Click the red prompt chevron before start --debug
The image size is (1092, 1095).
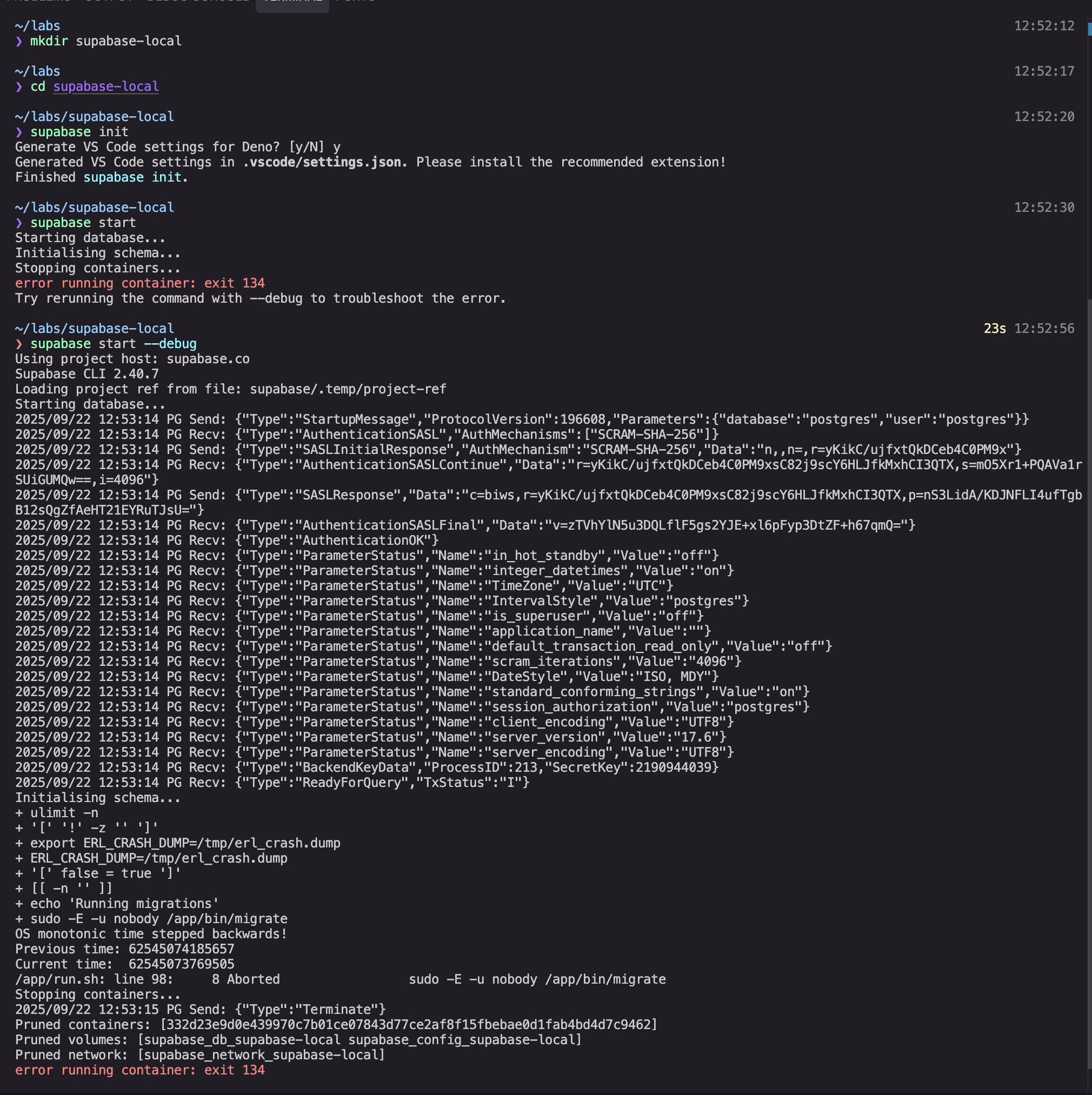coord(19,344)
